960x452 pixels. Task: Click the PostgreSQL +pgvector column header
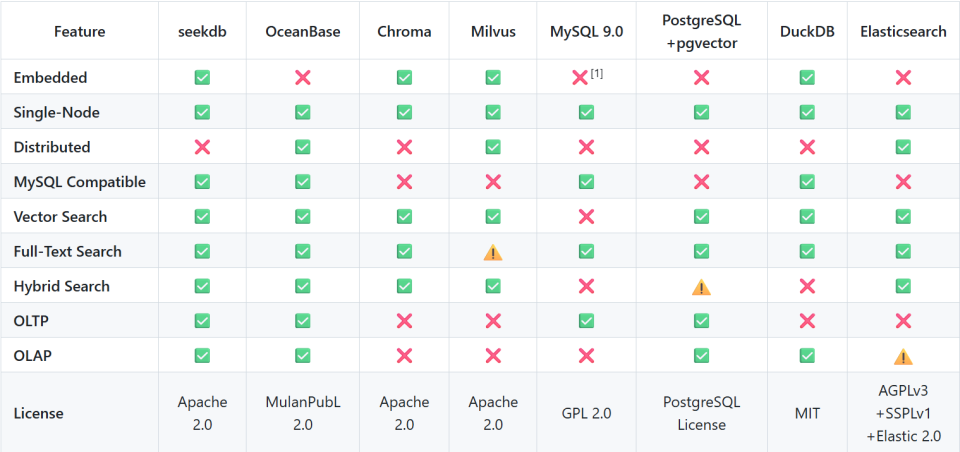coord(701,31)
